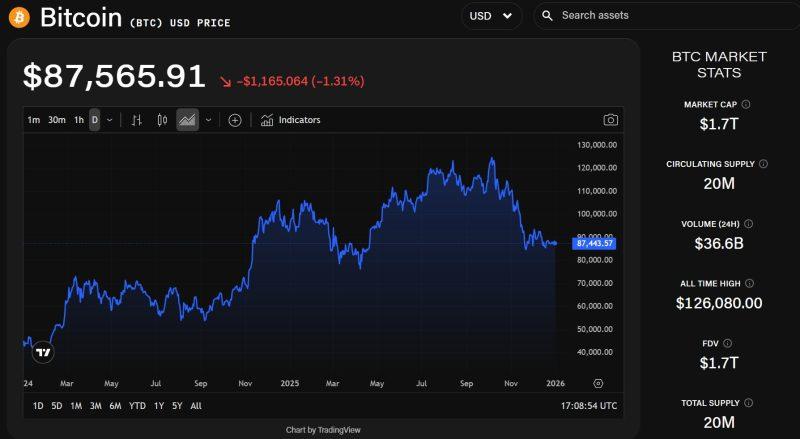Open the Indicators menu
The height and width of the screenshot is (439, 800).
point(291,120)
